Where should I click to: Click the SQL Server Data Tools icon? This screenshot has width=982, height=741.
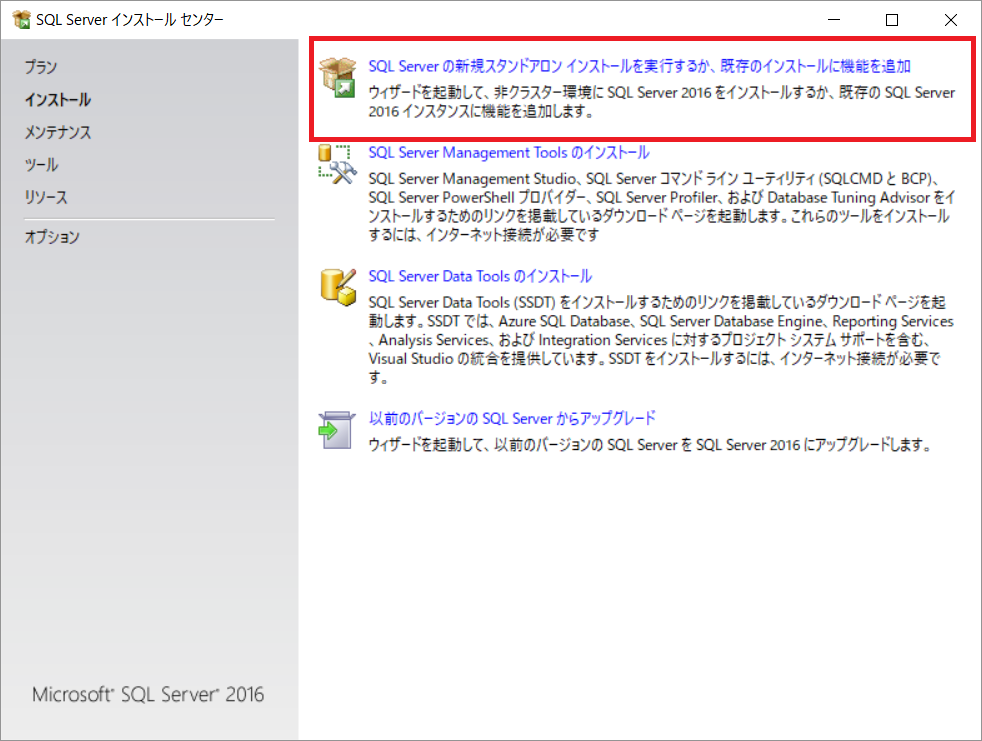338,288
